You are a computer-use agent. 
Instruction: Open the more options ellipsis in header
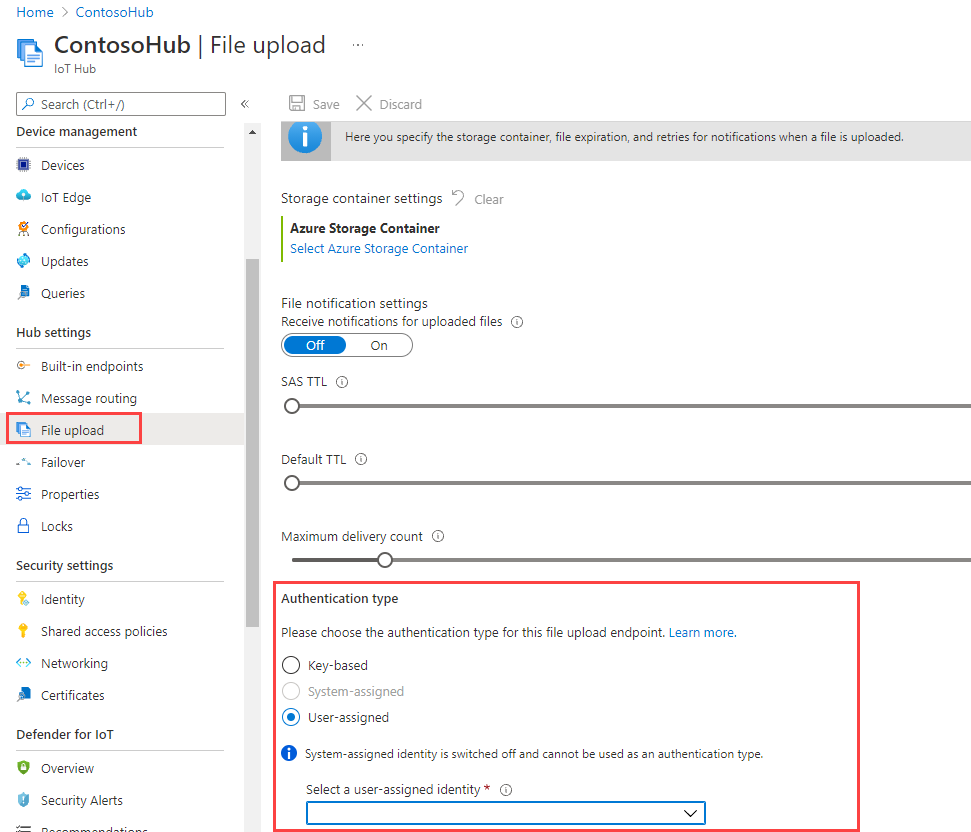point(358,45)
